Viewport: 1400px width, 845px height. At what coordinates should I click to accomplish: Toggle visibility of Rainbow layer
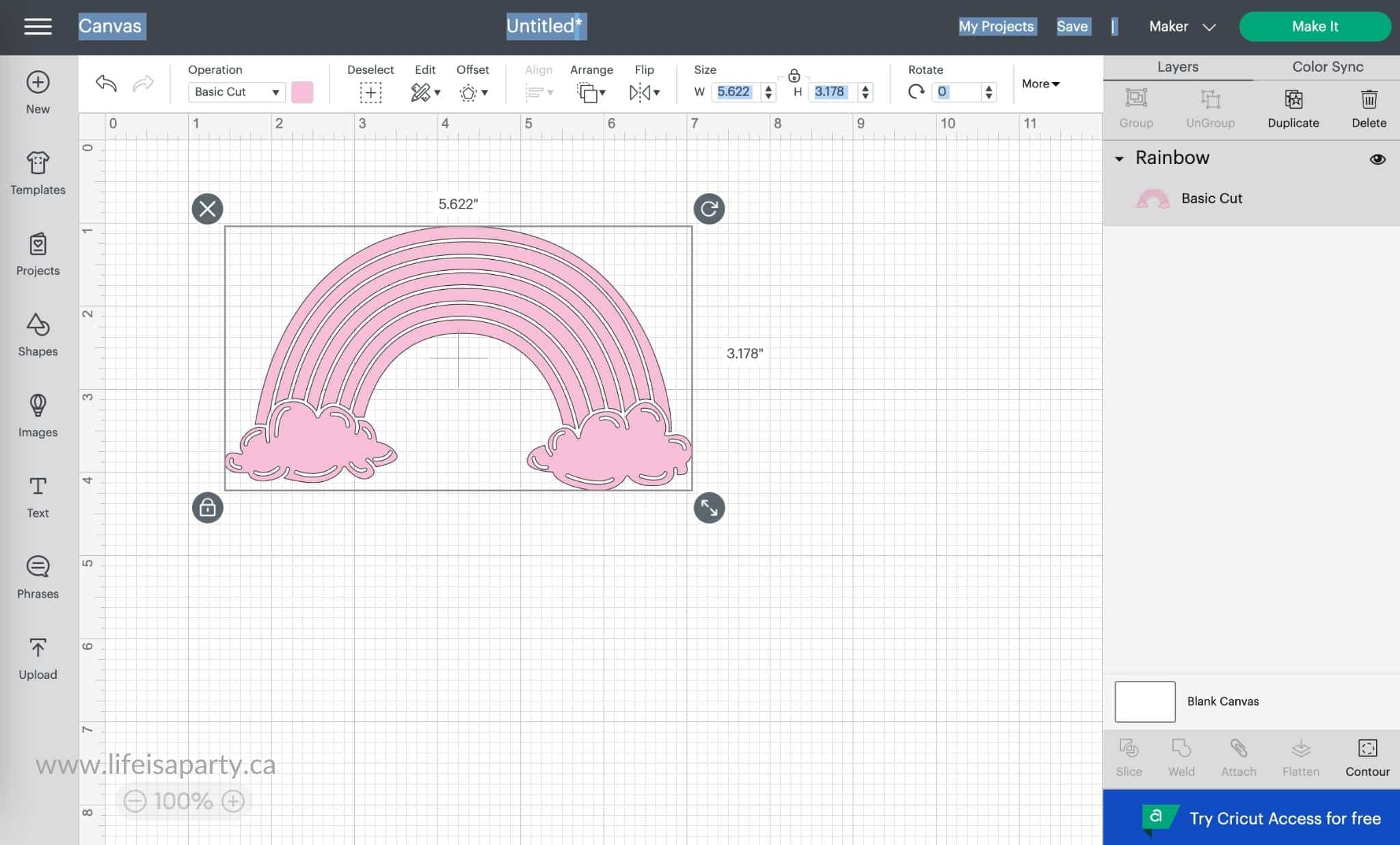tap(1378, 159)
